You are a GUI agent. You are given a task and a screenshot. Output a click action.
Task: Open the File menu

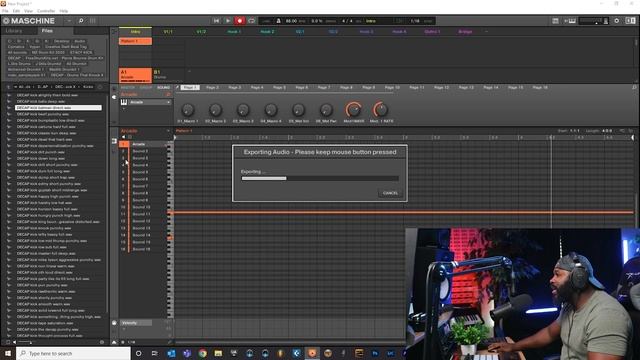[x=5, y=11]
